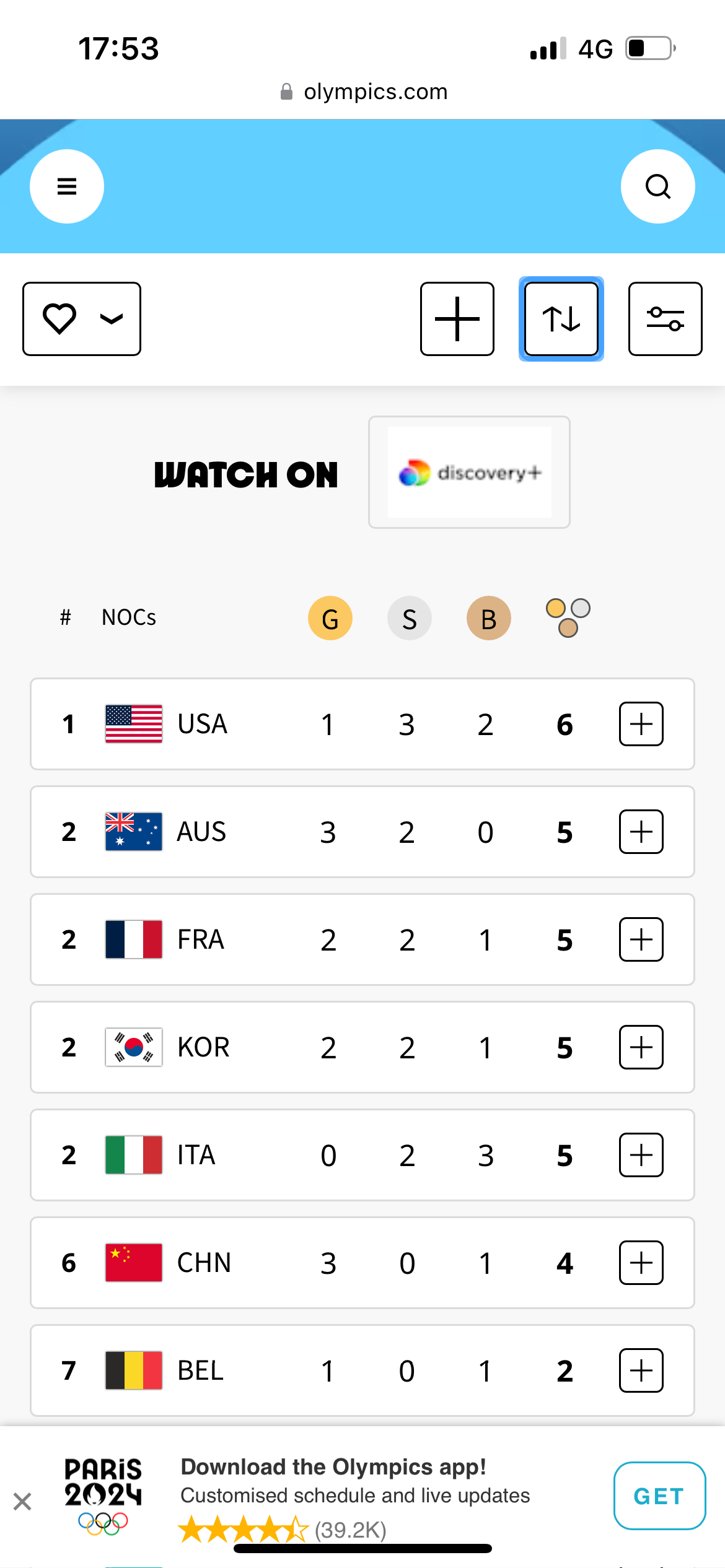
Task: Open CHN row plus expander
Action: coord(641,1263)
